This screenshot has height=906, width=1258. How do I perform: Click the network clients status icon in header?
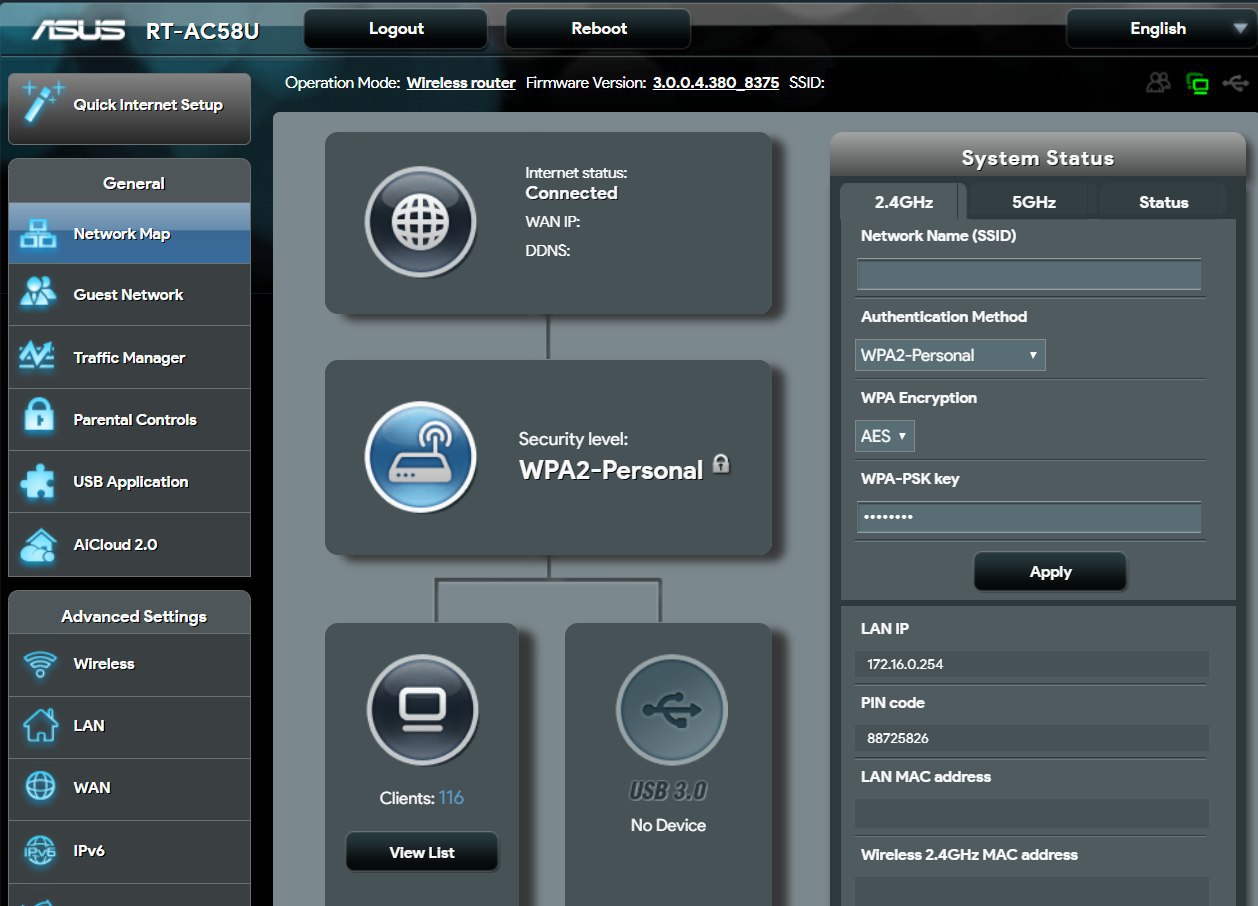[1197, 83]
